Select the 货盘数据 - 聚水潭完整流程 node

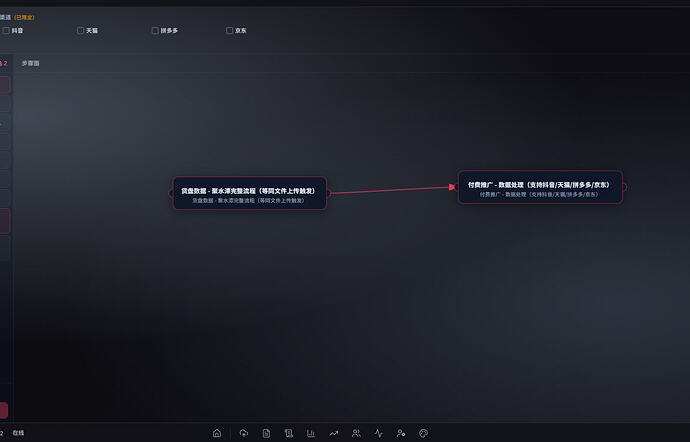250,193
